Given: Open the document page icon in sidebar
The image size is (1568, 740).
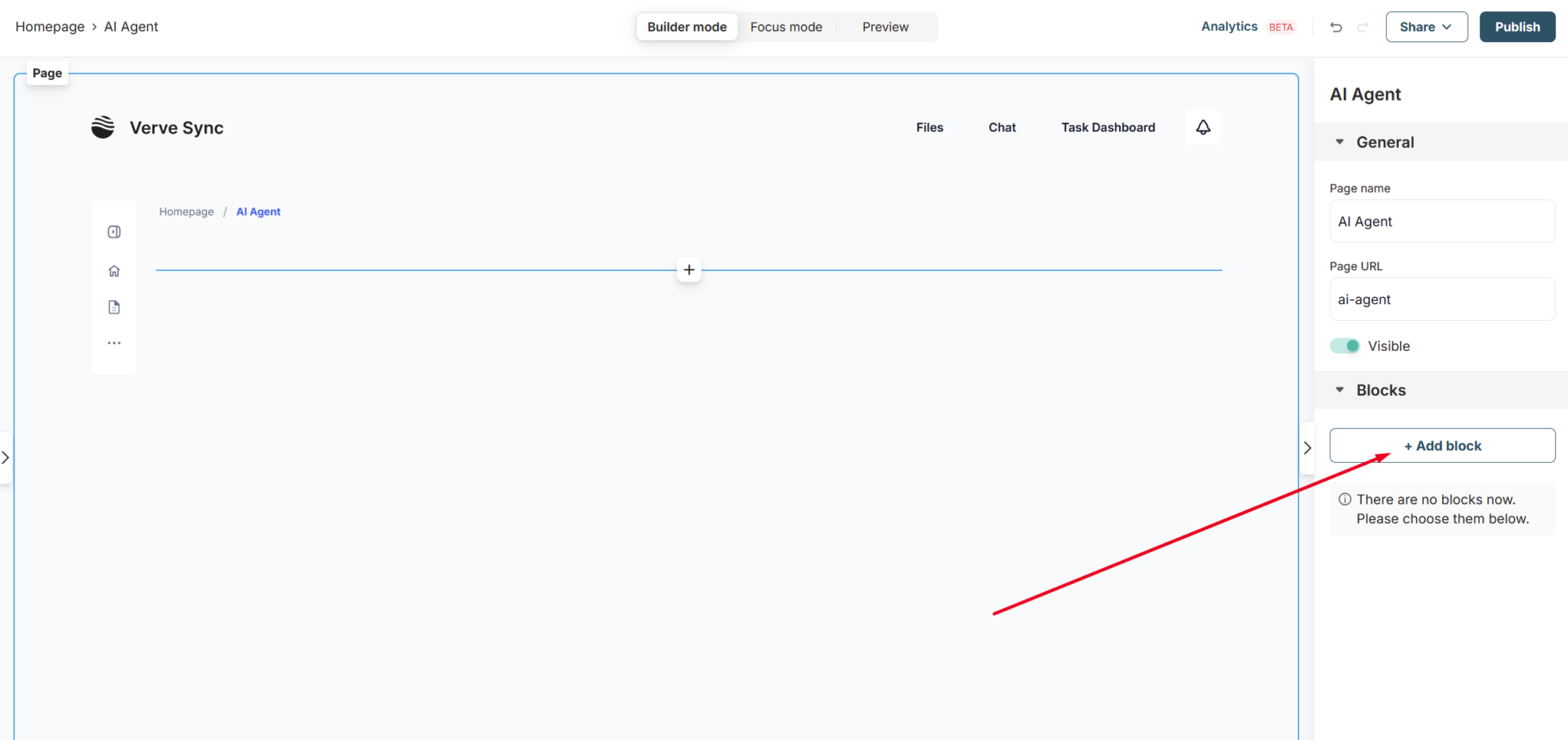Looking at the screenshot, I should pyautogui.click(x=114, y=307).
